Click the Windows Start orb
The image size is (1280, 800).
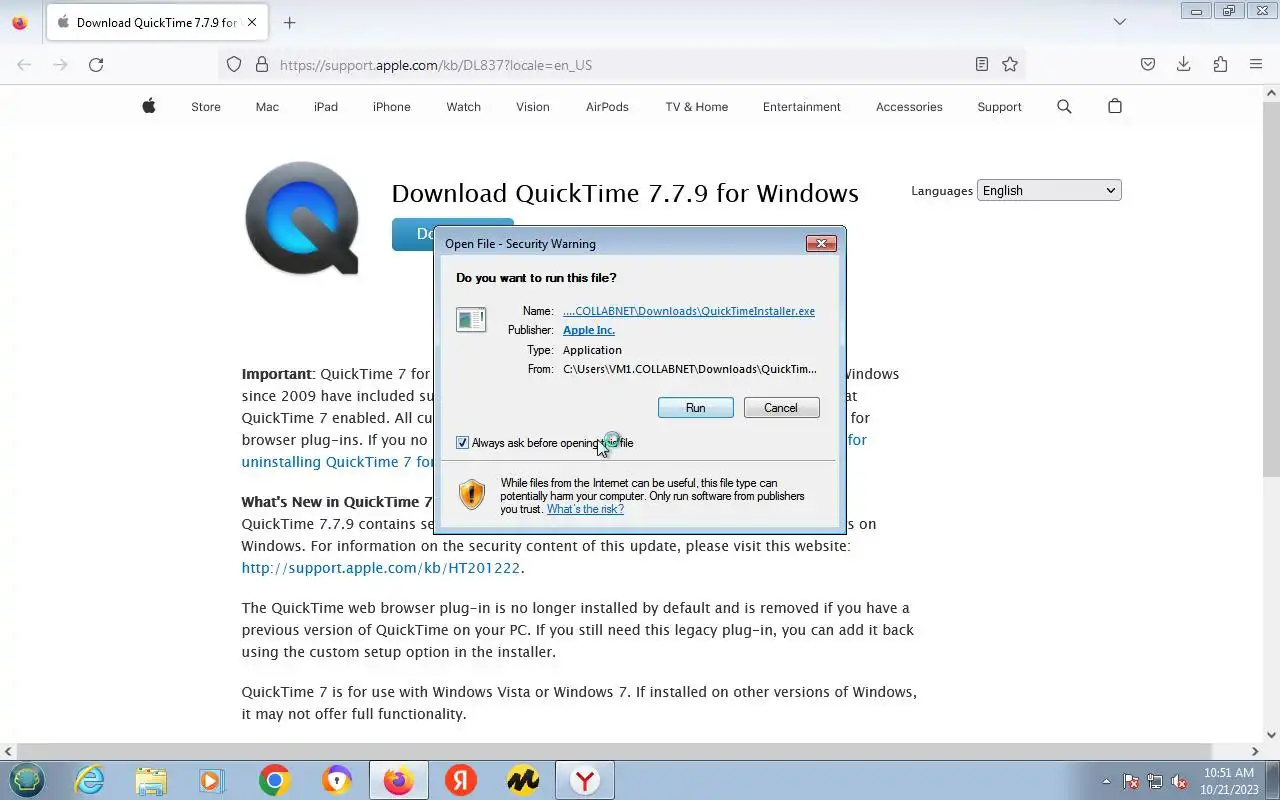coord(27,780)
